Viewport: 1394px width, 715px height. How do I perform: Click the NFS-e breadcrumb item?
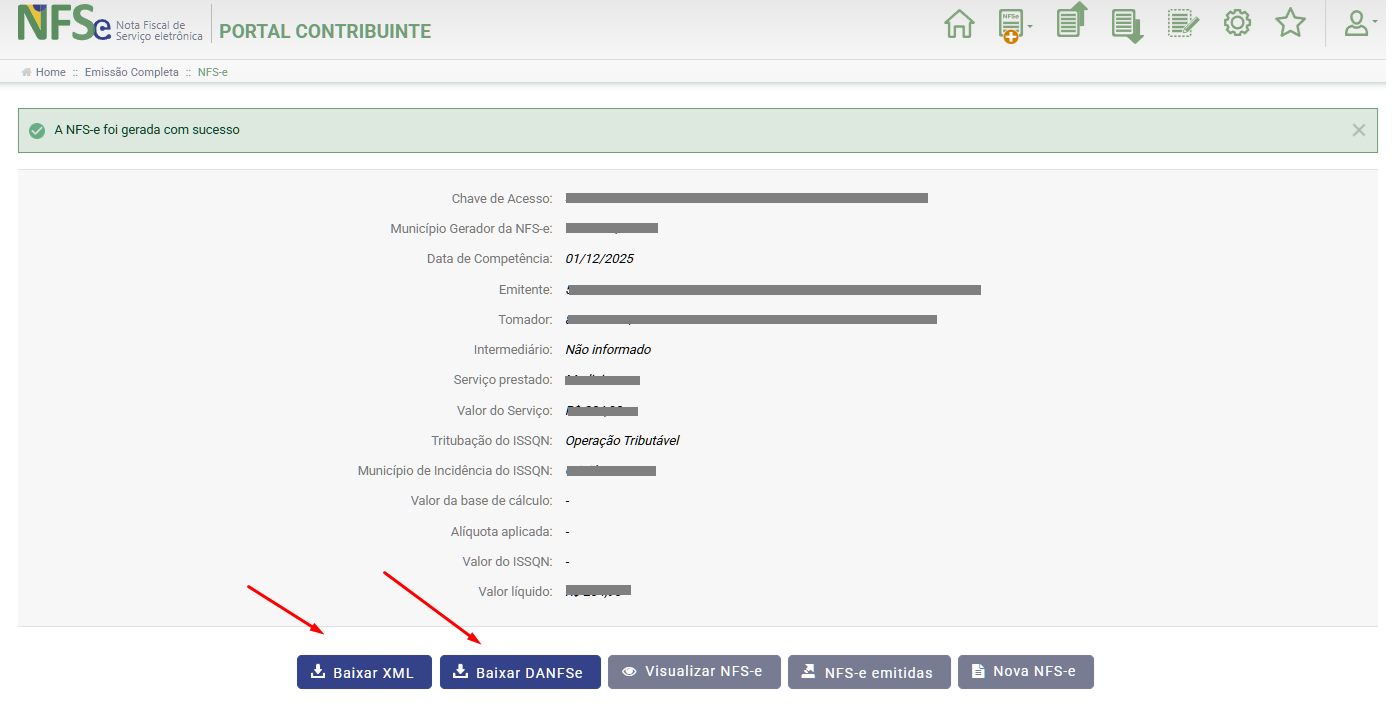tap(213, 72)
